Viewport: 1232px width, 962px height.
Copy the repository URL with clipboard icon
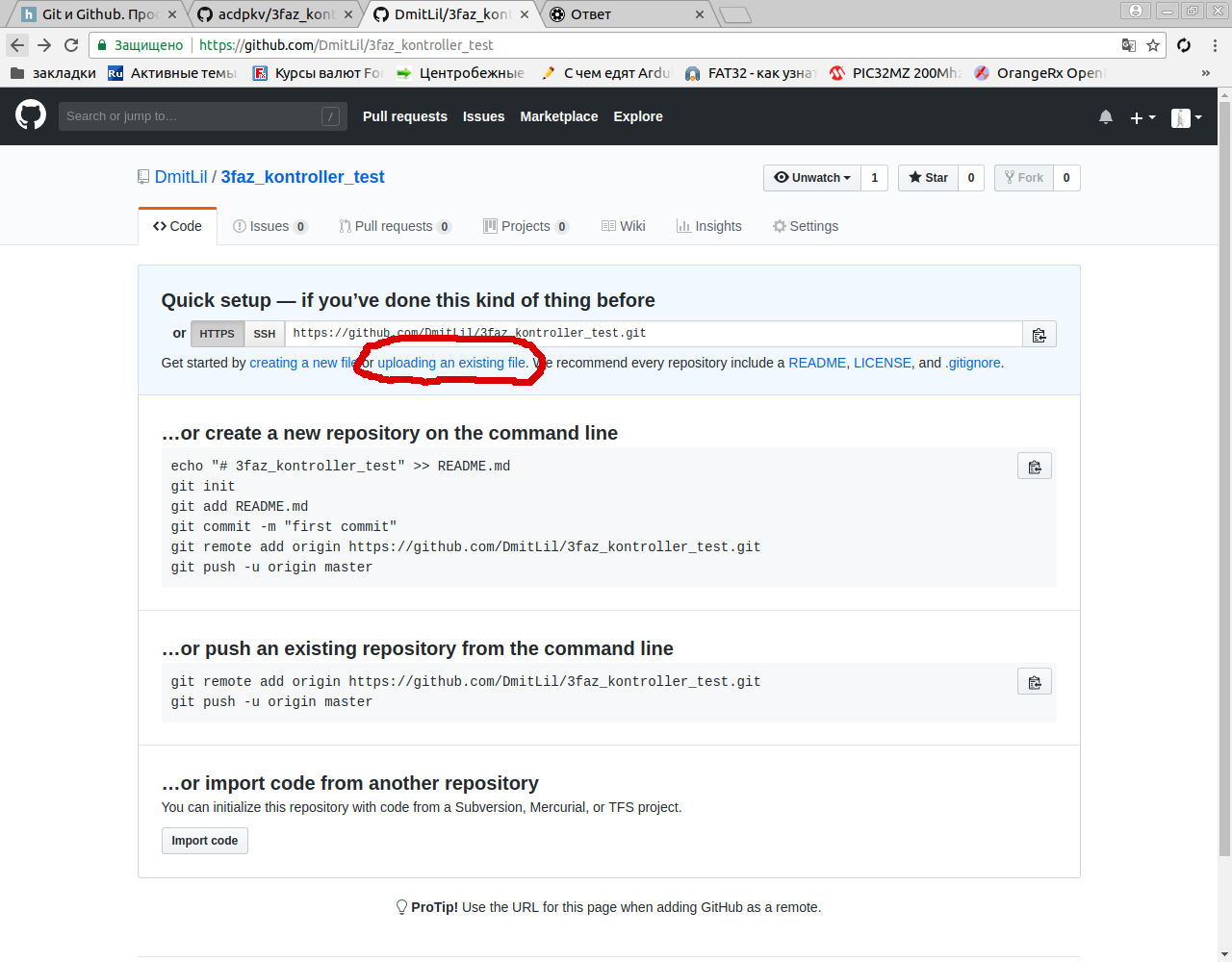[1039, 335]
